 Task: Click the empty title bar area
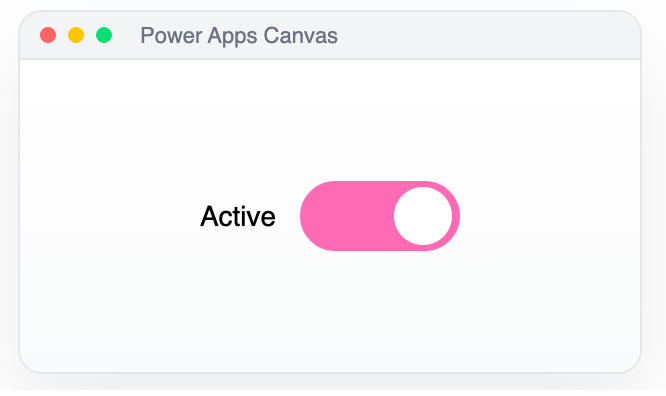tap(488, 35)
